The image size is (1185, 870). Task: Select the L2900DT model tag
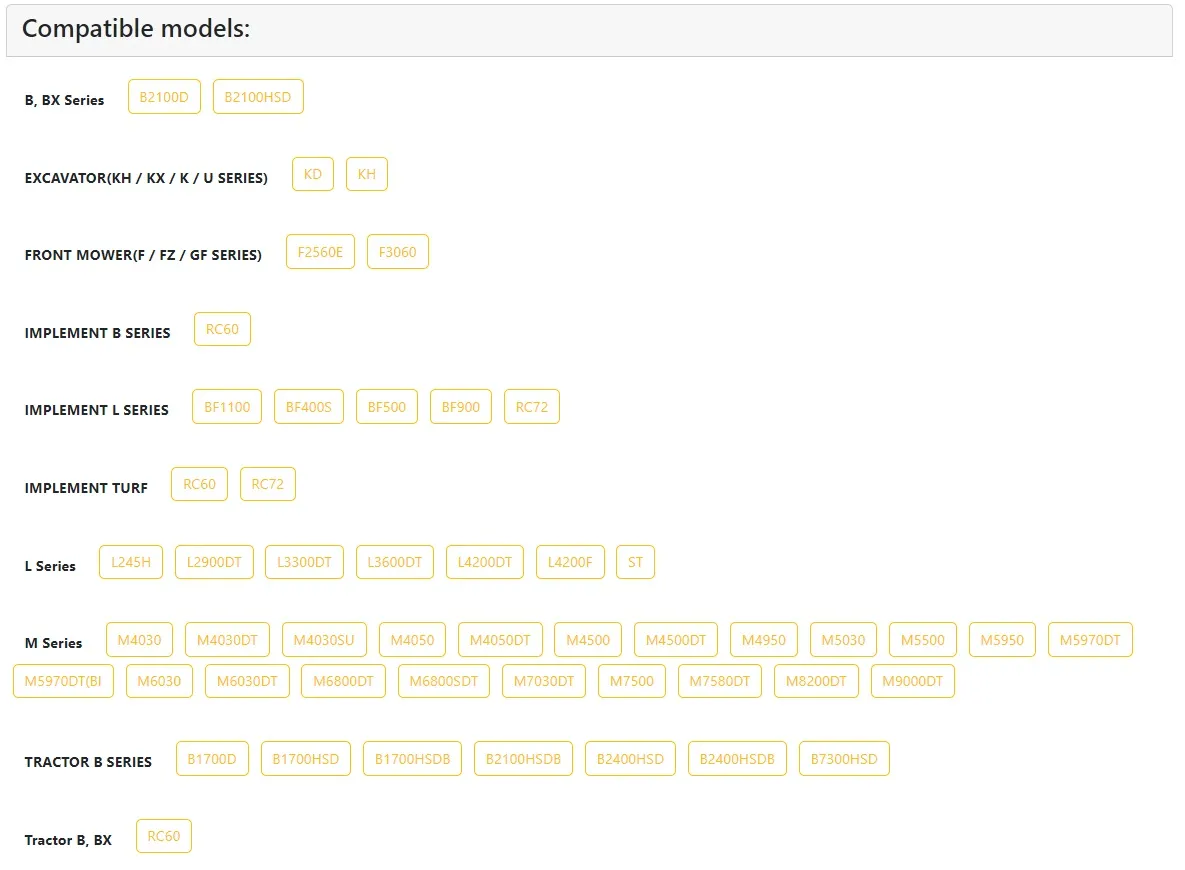[214, 562]
